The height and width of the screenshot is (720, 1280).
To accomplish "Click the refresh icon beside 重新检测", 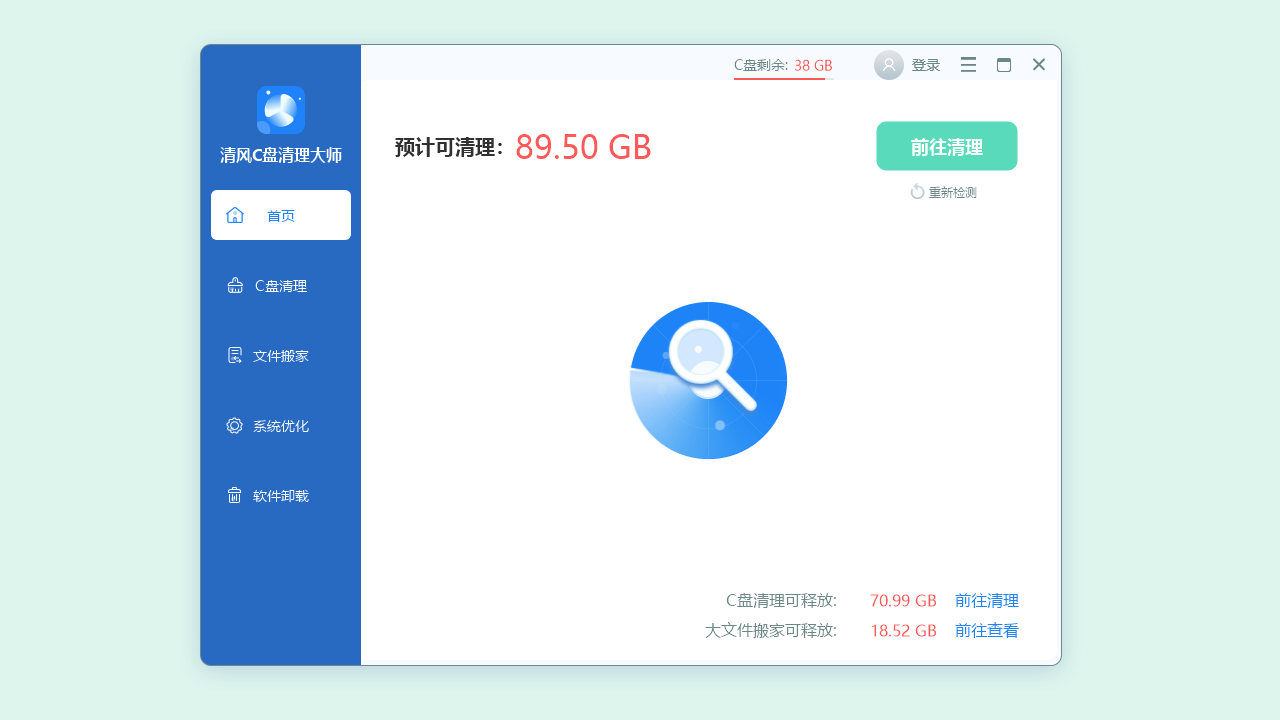I will 917,191.
